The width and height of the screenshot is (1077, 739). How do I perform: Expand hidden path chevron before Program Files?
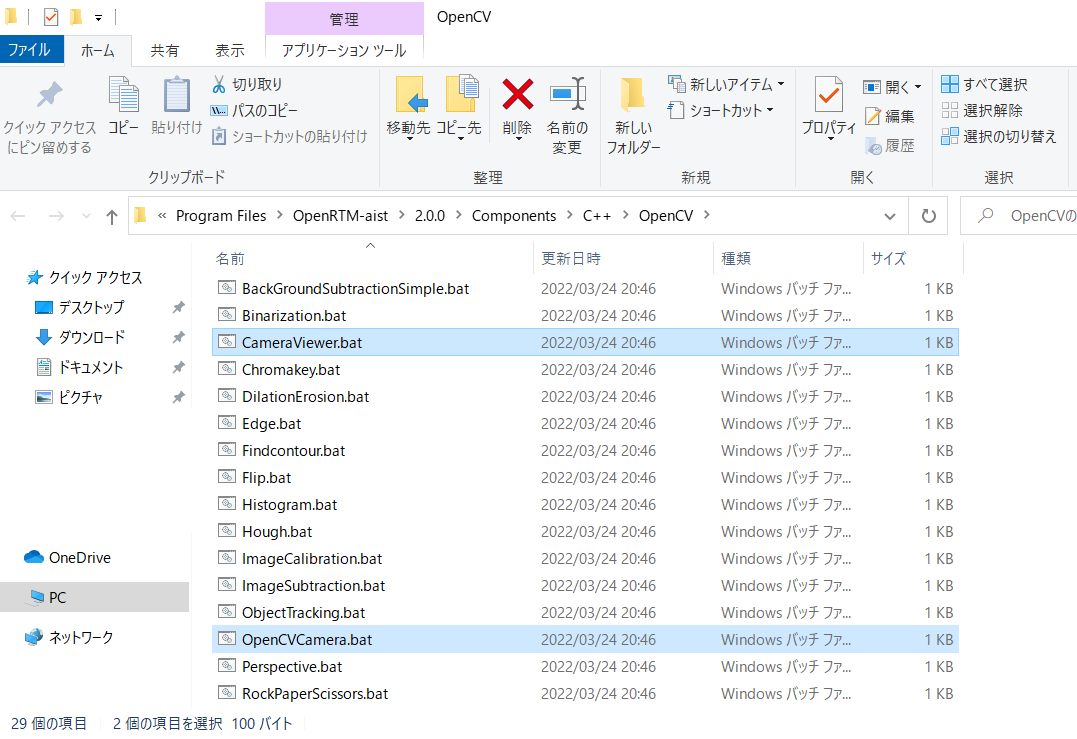162,216
